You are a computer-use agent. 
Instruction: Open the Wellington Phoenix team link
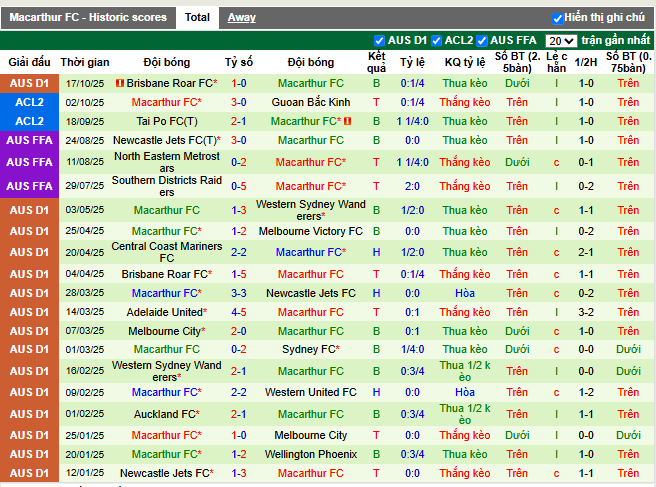point(310,454)
